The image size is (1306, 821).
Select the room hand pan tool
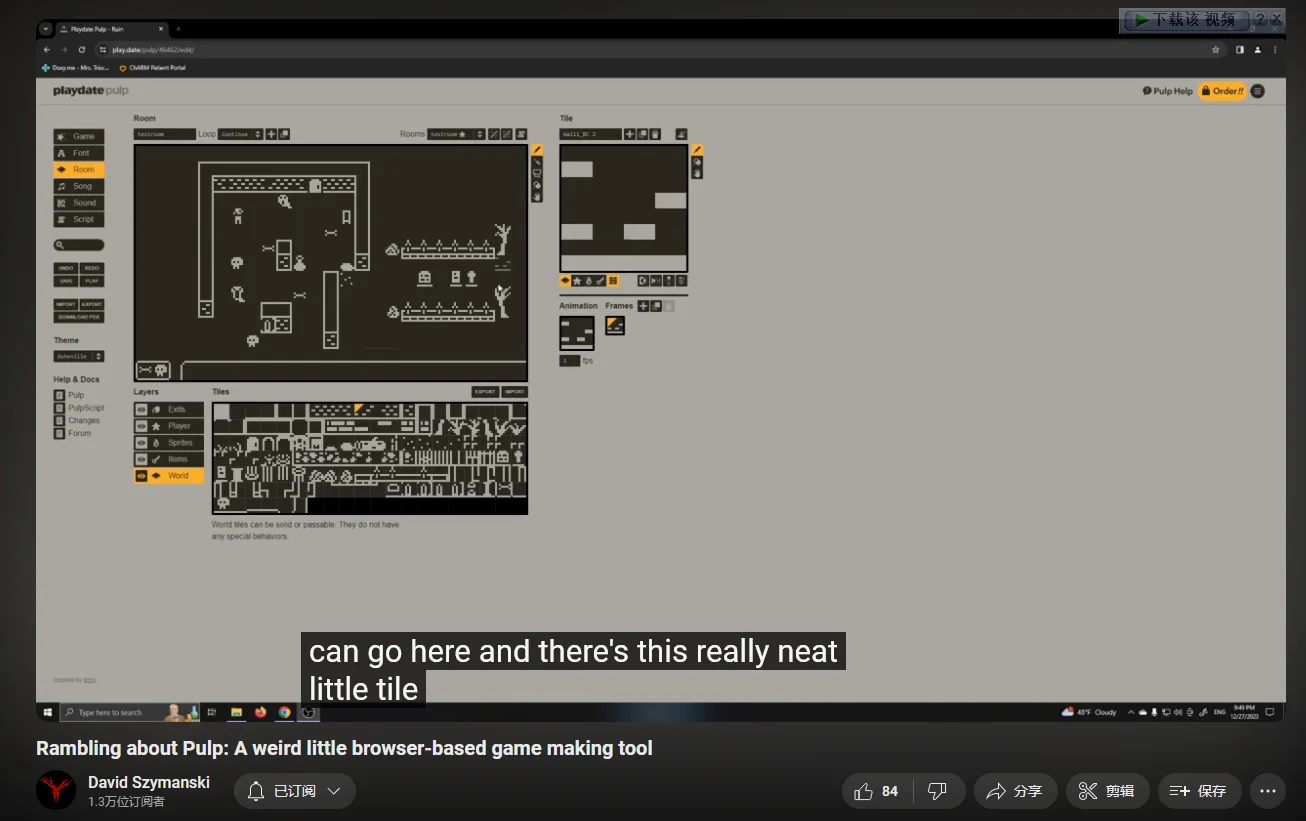pos(537,197)
